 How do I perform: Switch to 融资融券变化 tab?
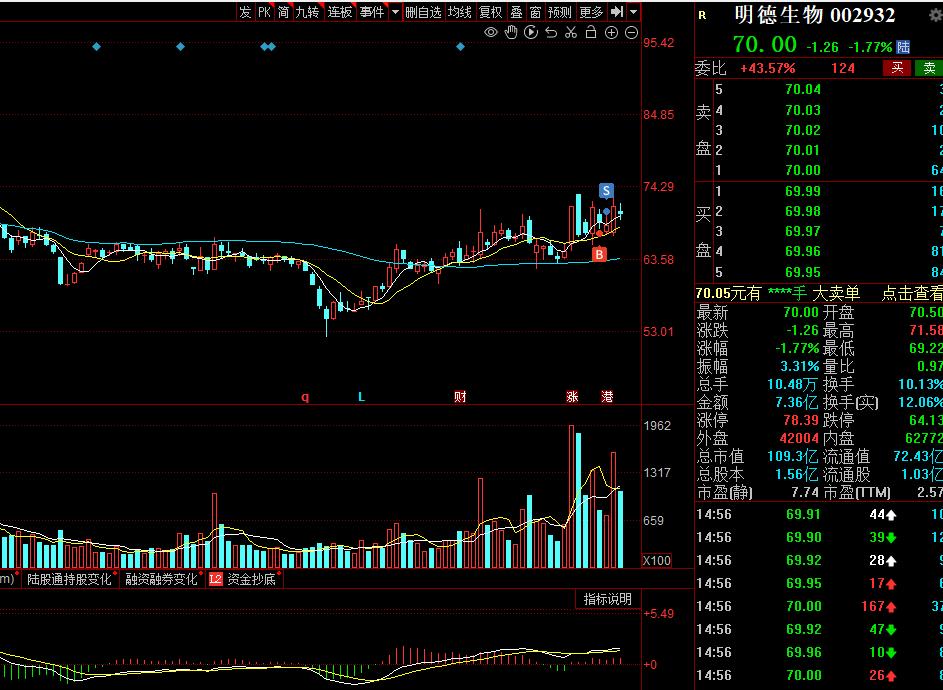click(161, 579)
